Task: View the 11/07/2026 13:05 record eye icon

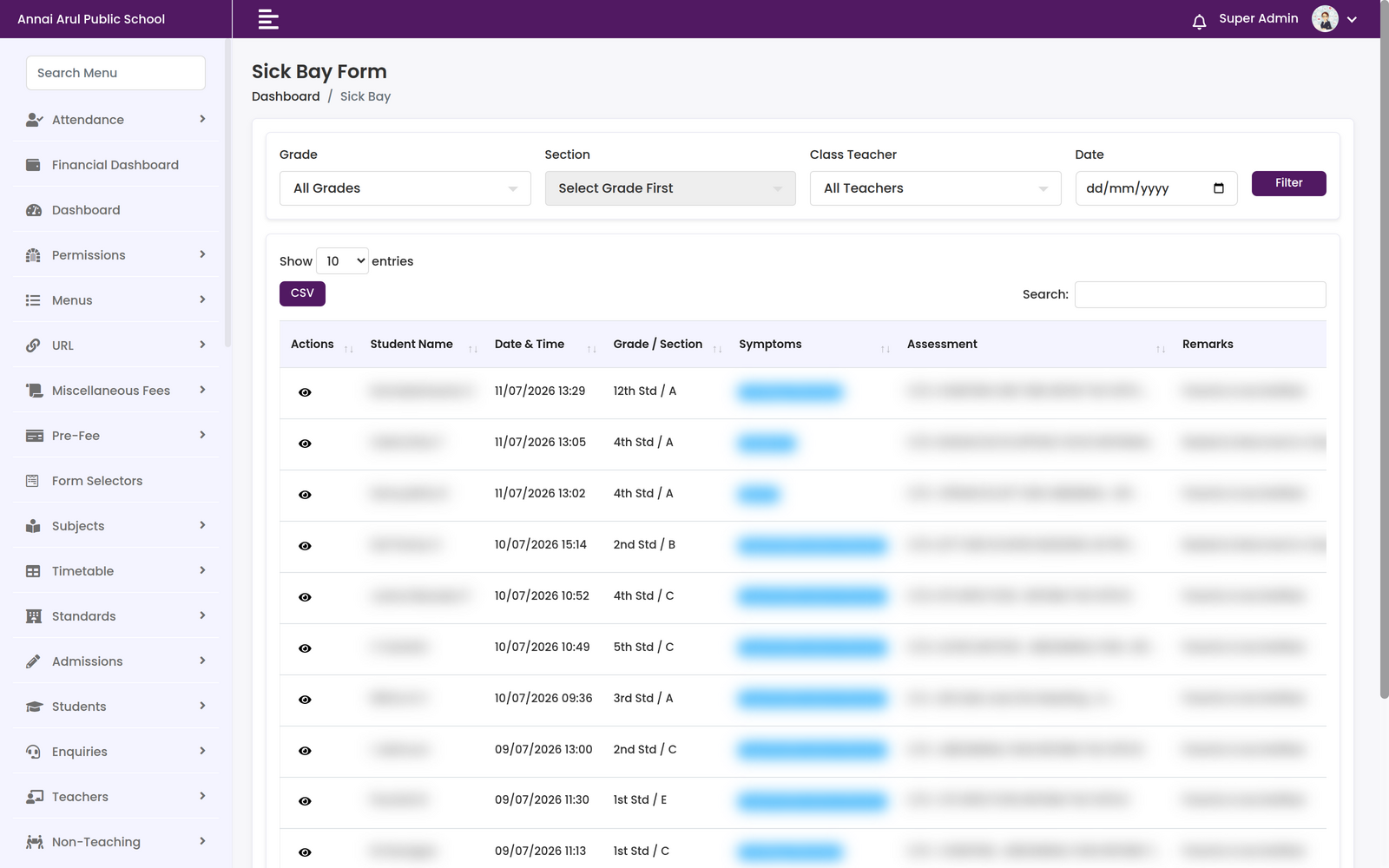Action: pyautogui.click(x=305, y=444)
